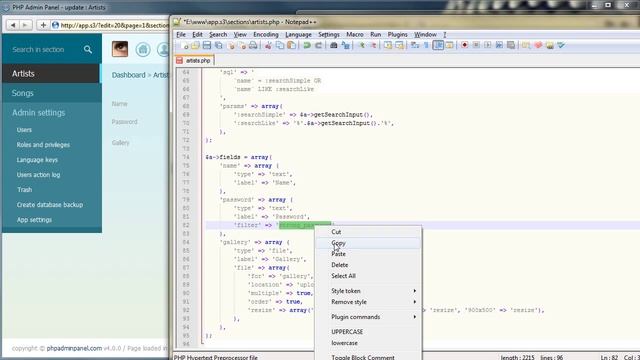
Task: Open Find with the binoculars icon
Action: pos(333,45)
